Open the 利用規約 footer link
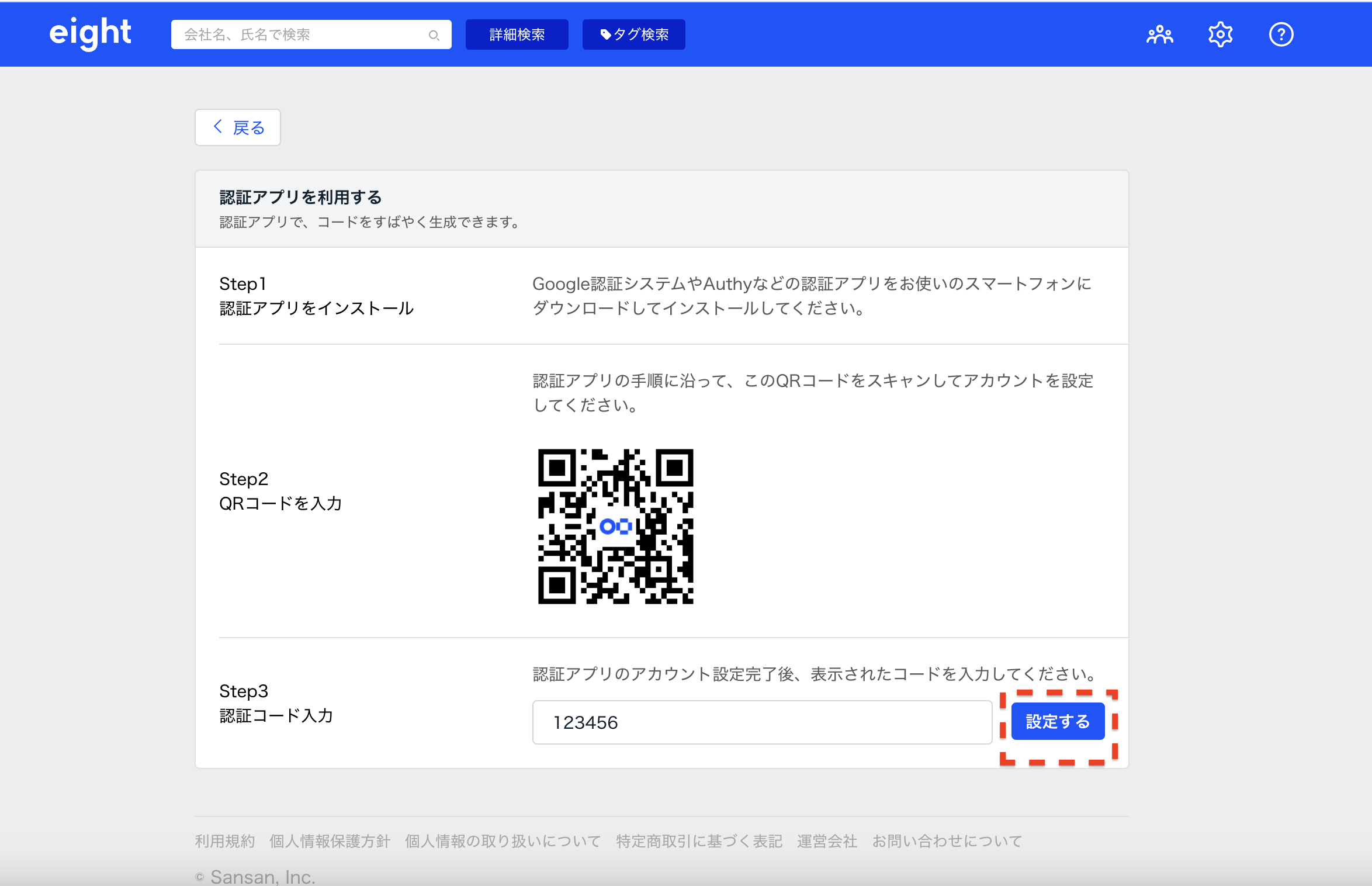The image size is (1372, 886). [225, 841]
